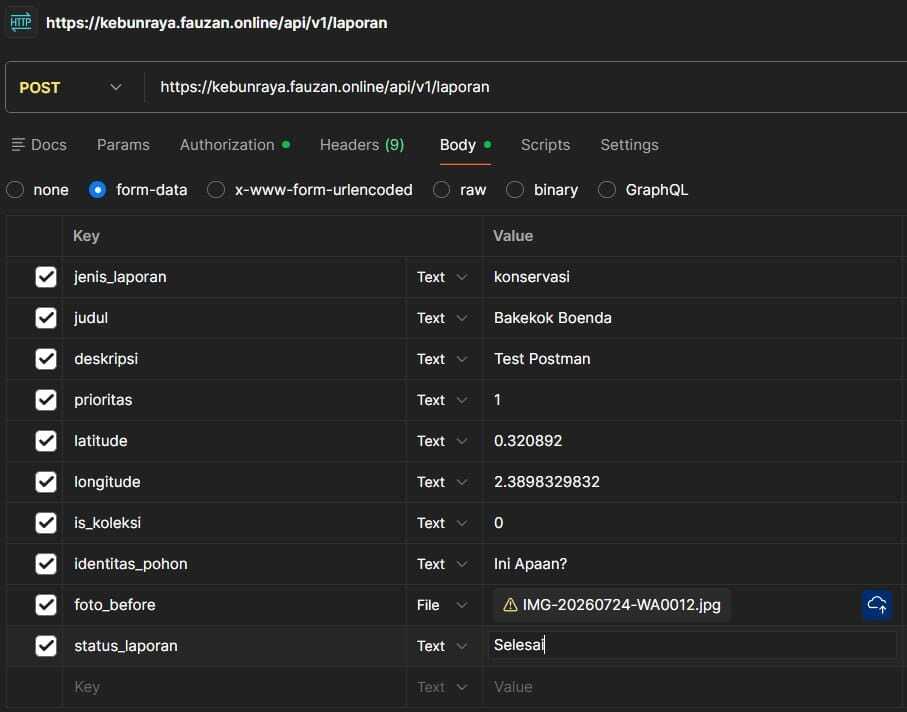Viewport: 907px width, 712px height.
Task: Click the warning icon on IMG-20260724-WA0012.jpg
Action: 510,605
